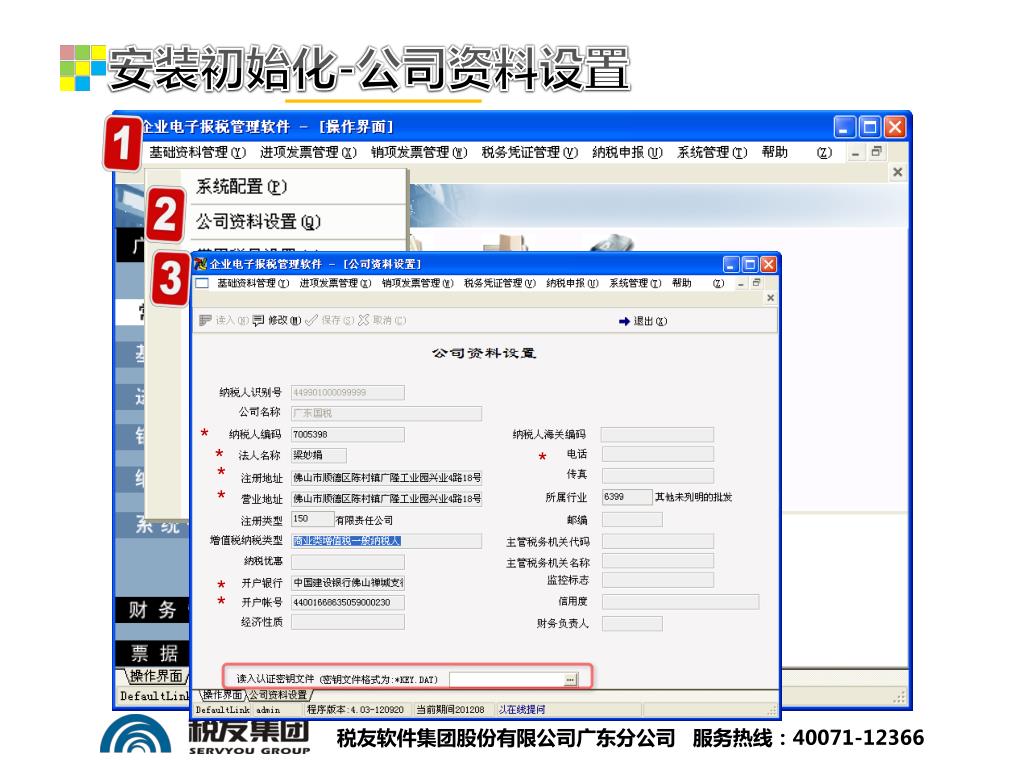Open 销项发票管理 menu in 公司资料设置 window
This screenshot has height=768, width=1024.
coord(417,283)
